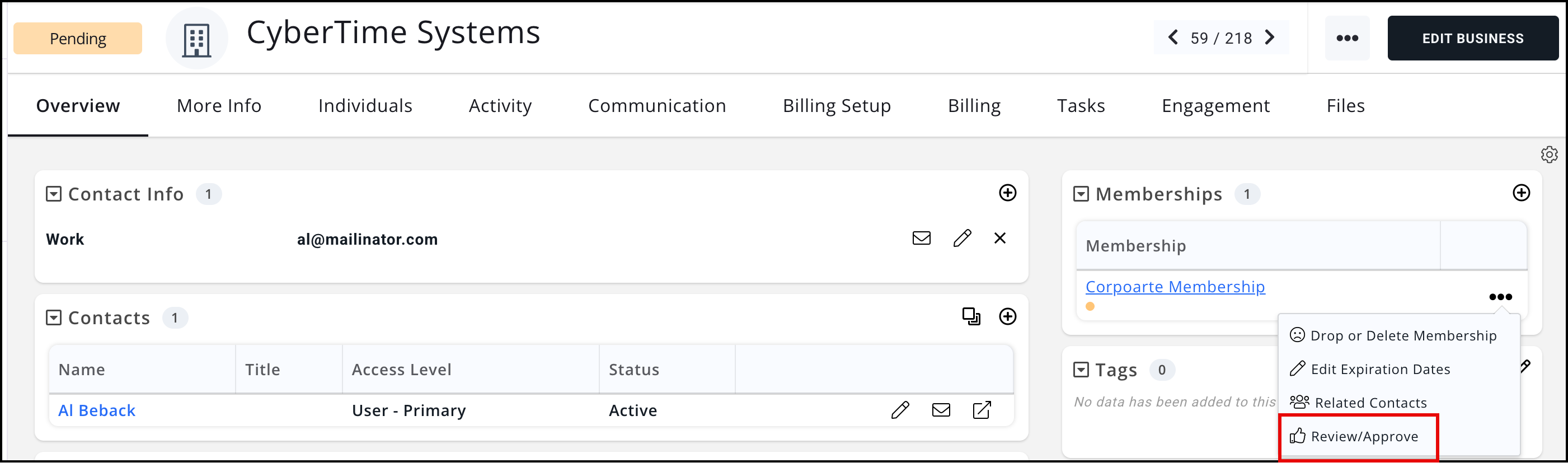The width and height of the screenshot is (1568, 467).
Task: Switch to the Billing Setup tab
Action: click(837, 106)
